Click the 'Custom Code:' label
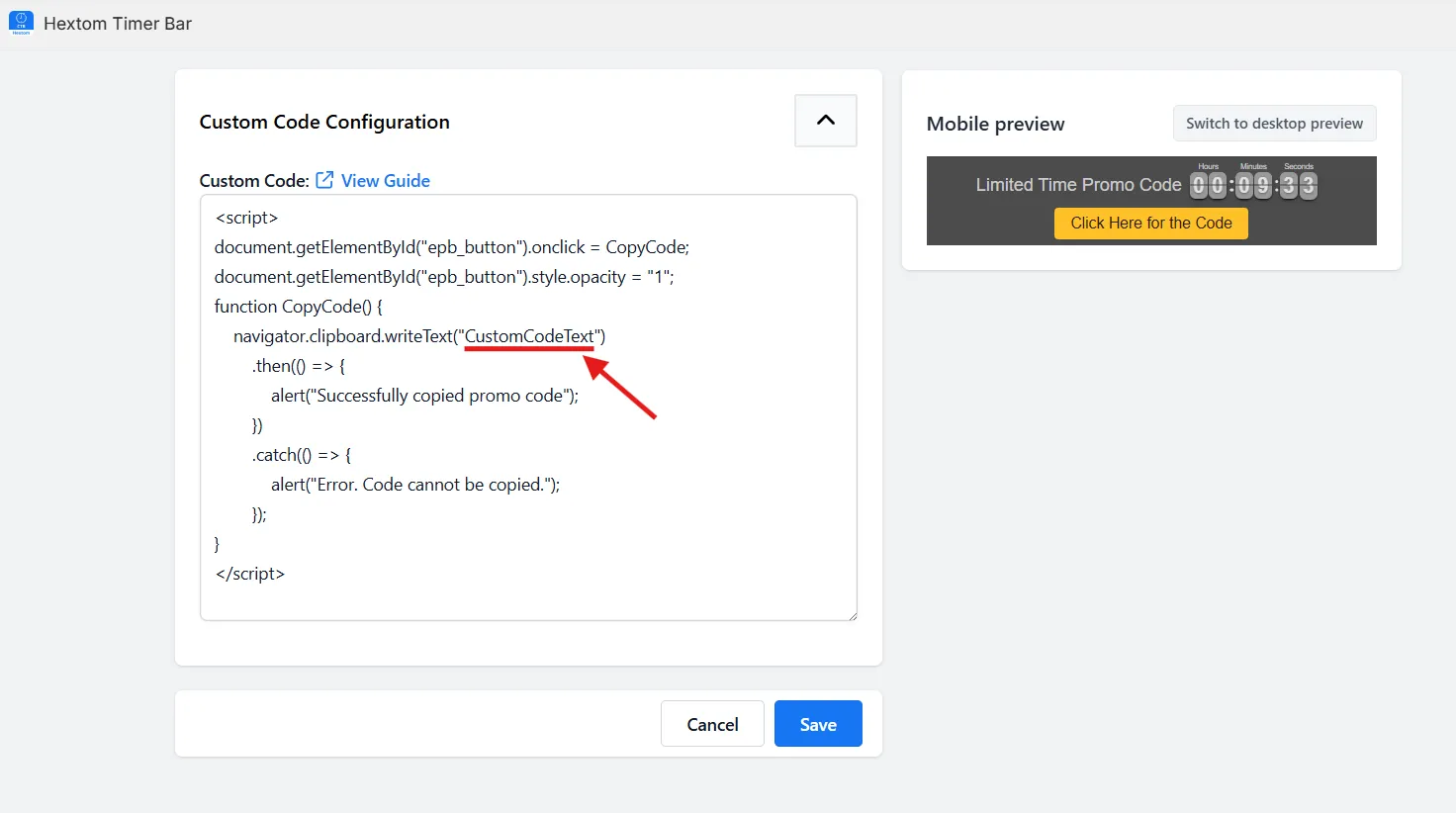Viewport: 1456px width, 813px height. (254, 181)
